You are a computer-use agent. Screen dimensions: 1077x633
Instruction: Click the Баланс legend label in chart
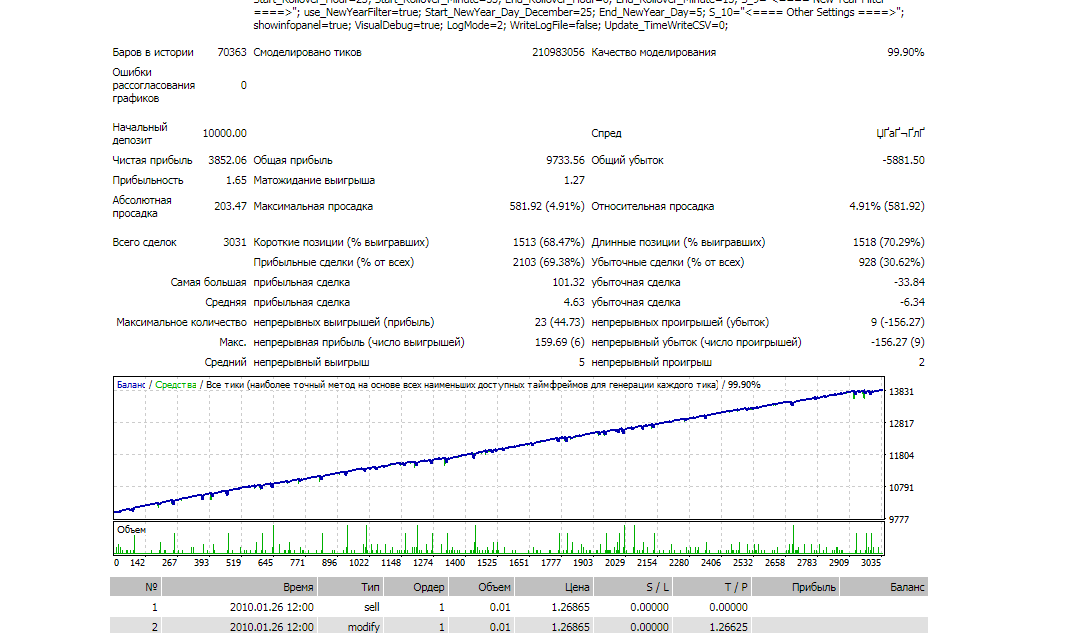tap(131, 385)
